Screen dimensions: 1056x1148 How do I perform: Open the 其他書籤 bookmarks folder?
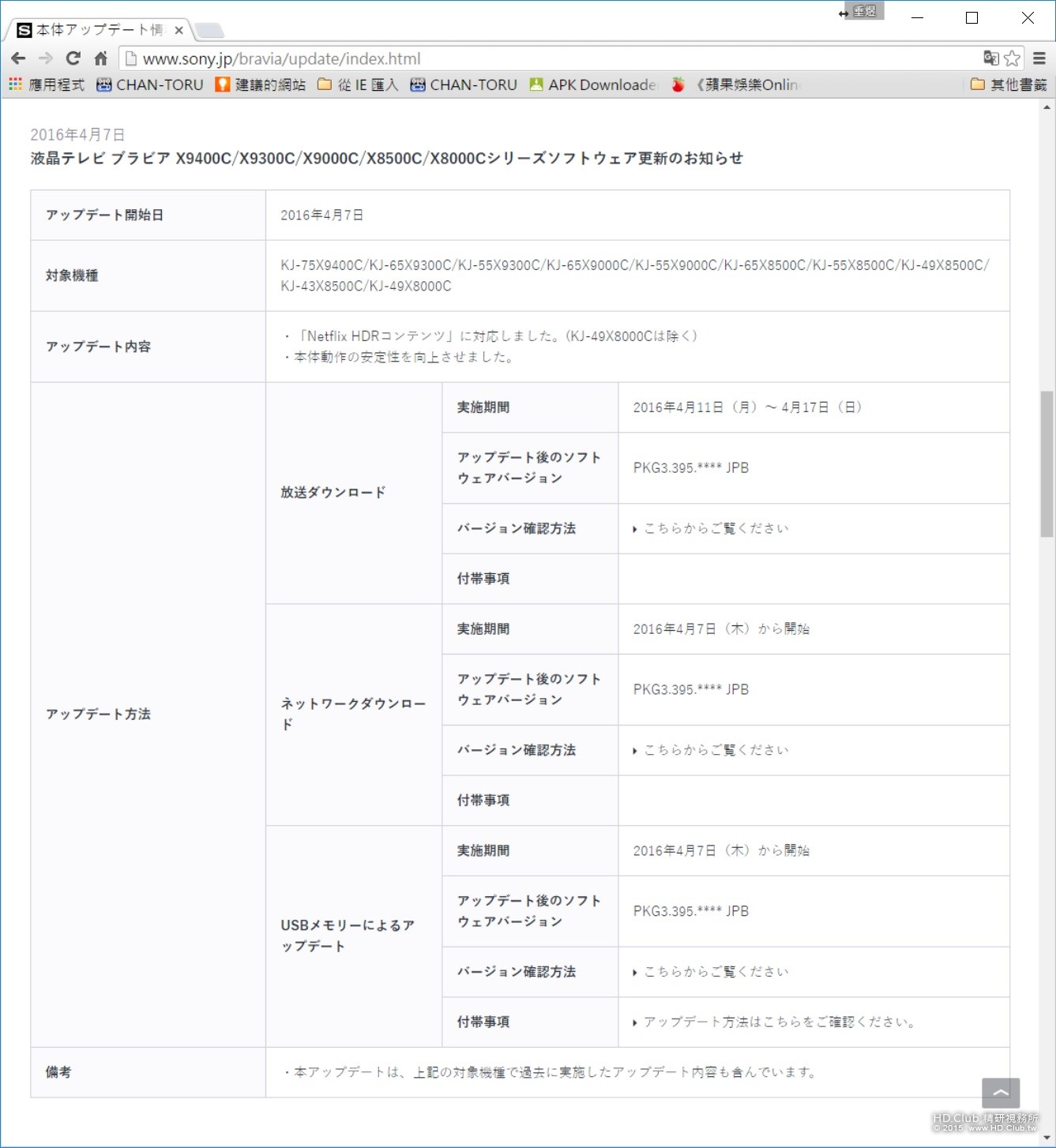coord(1009,84)
